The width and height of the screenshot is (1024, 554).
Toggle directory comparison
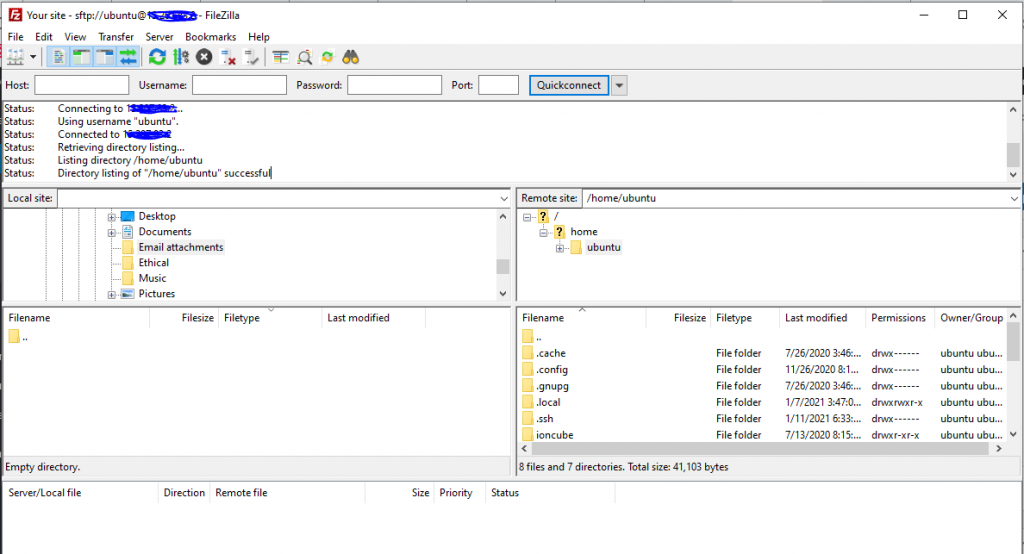click(304, 57)
